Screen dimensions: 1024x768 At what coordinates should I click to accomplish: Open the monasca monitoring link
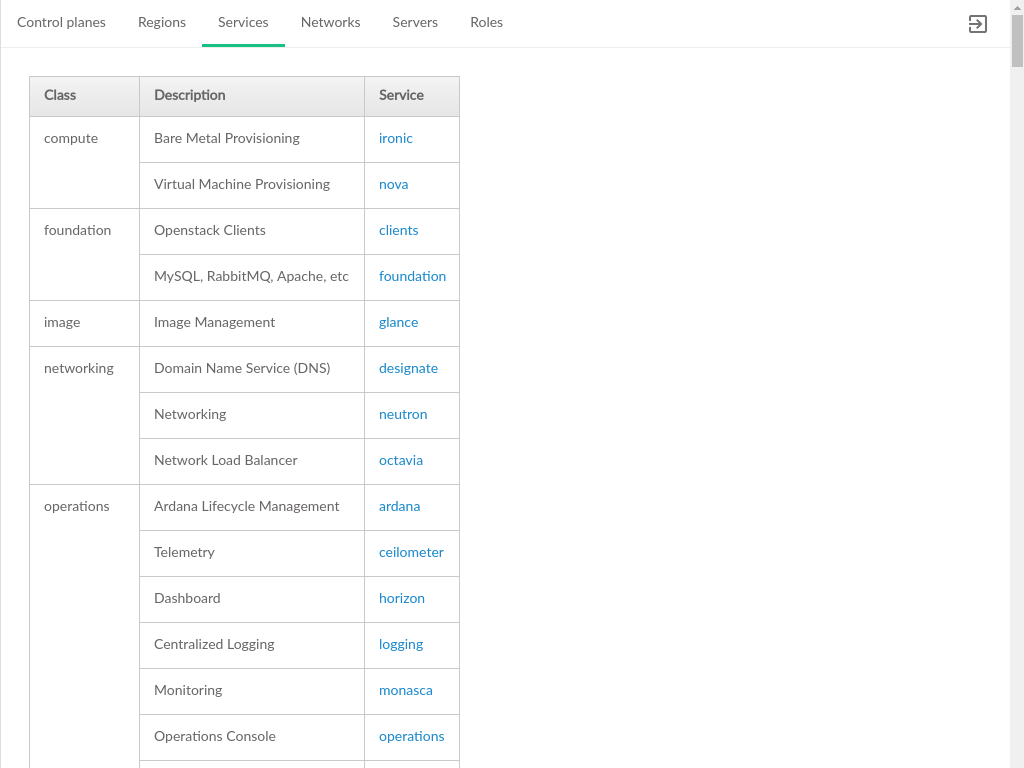pyautogui.click(x=405, y=691)
